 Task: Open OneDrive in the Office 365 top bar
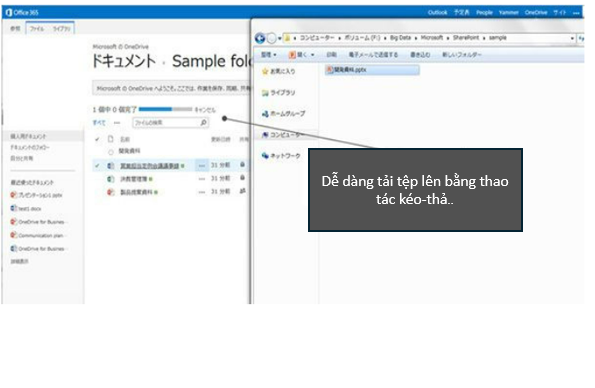[x=536, y=13]
